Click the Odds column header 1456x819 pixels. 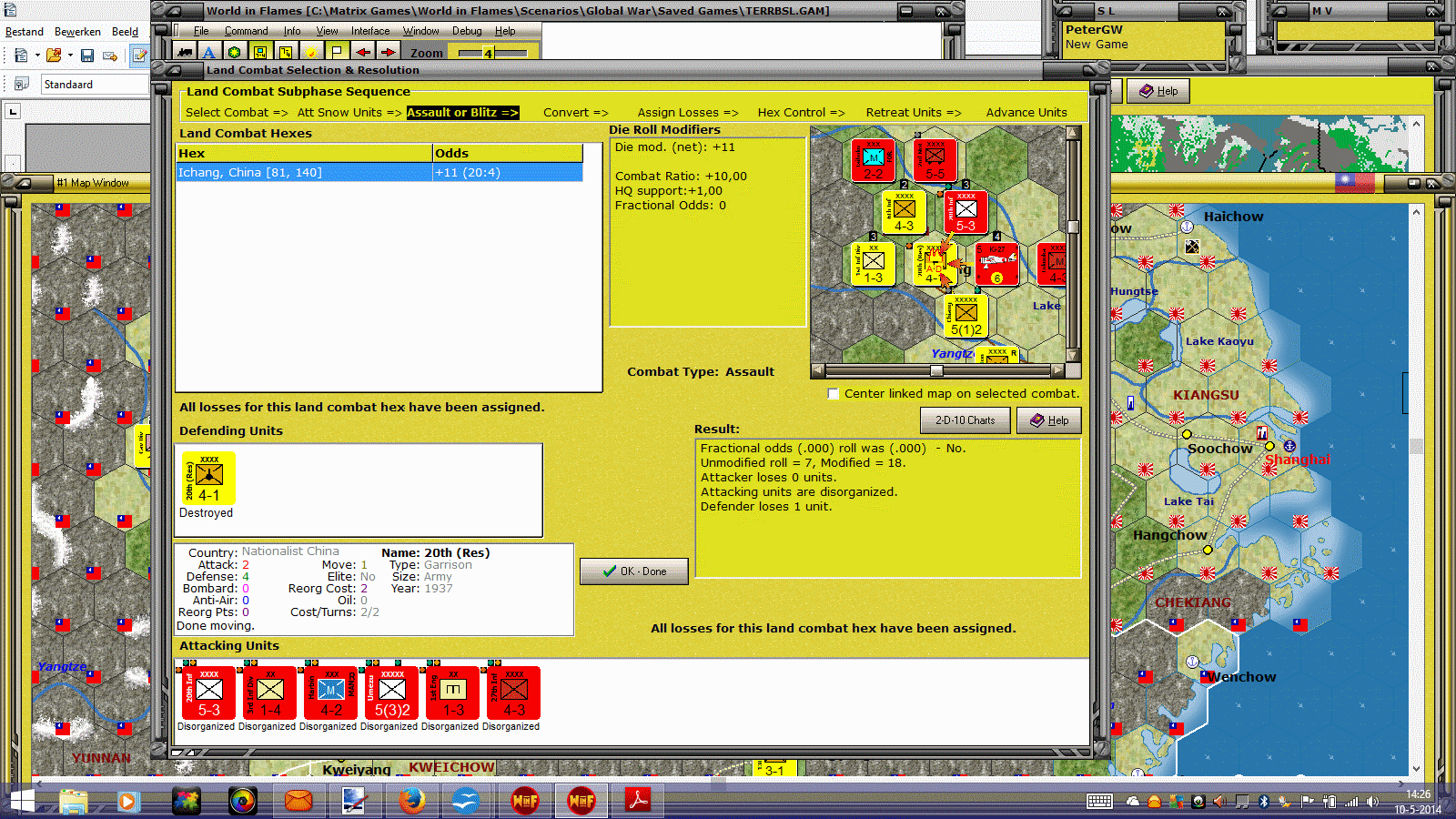click(x=508, y=153)
